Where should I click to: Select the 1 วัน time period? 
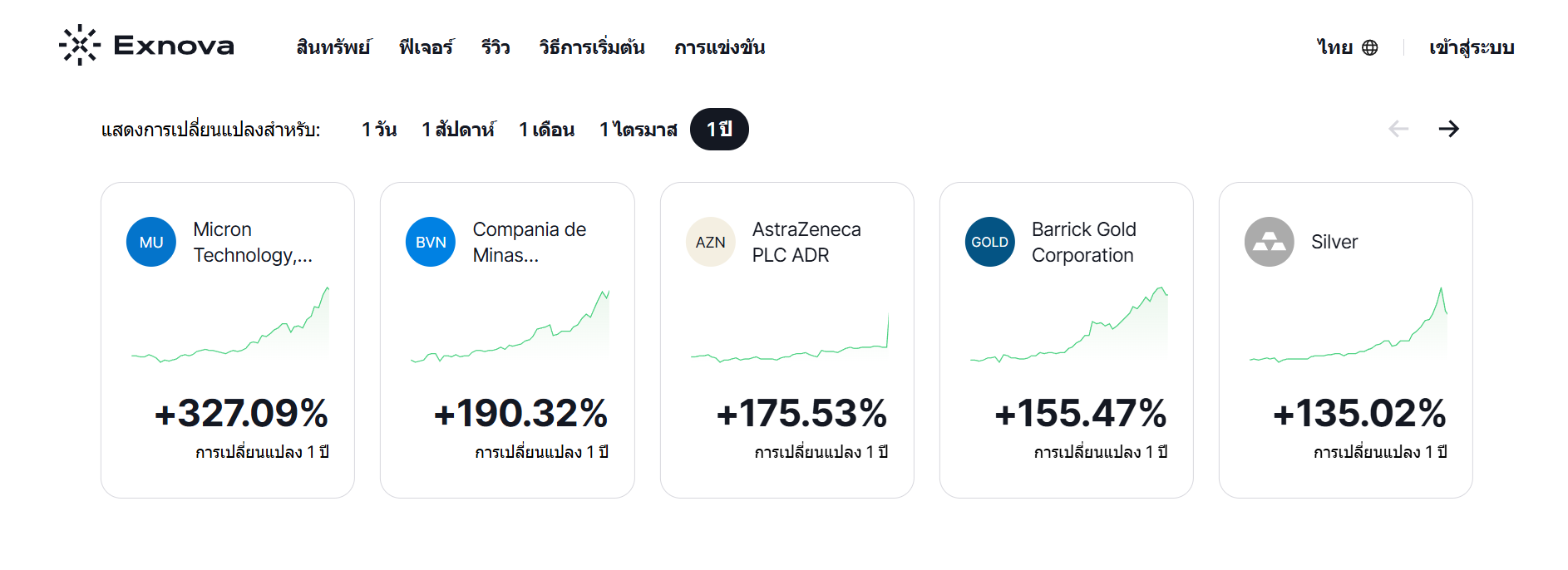click(380, 129)
